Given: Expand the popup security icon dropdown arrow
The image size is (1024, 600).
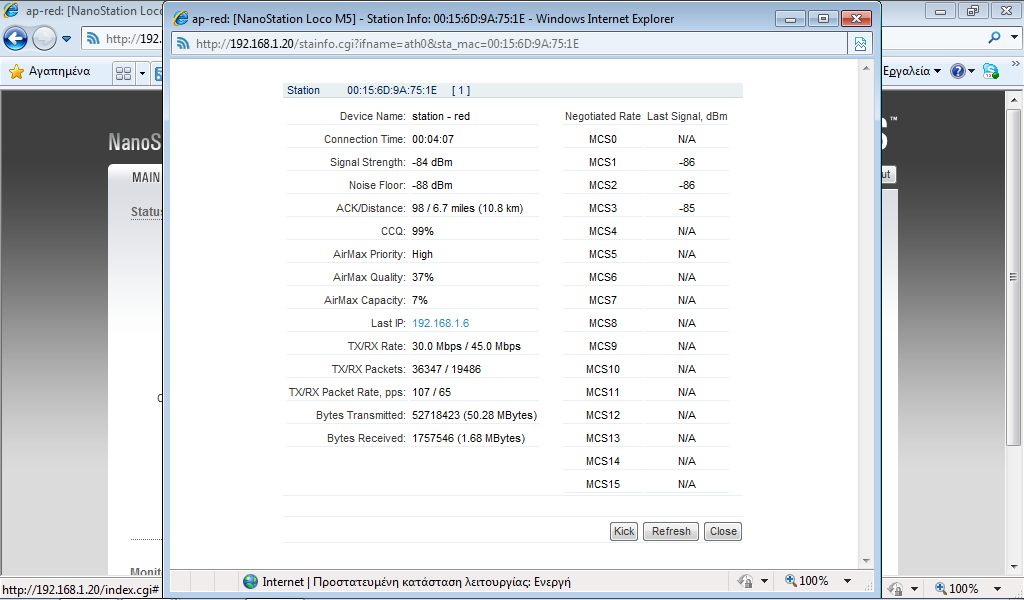Looking at the screenshot, I should (764, 580).
